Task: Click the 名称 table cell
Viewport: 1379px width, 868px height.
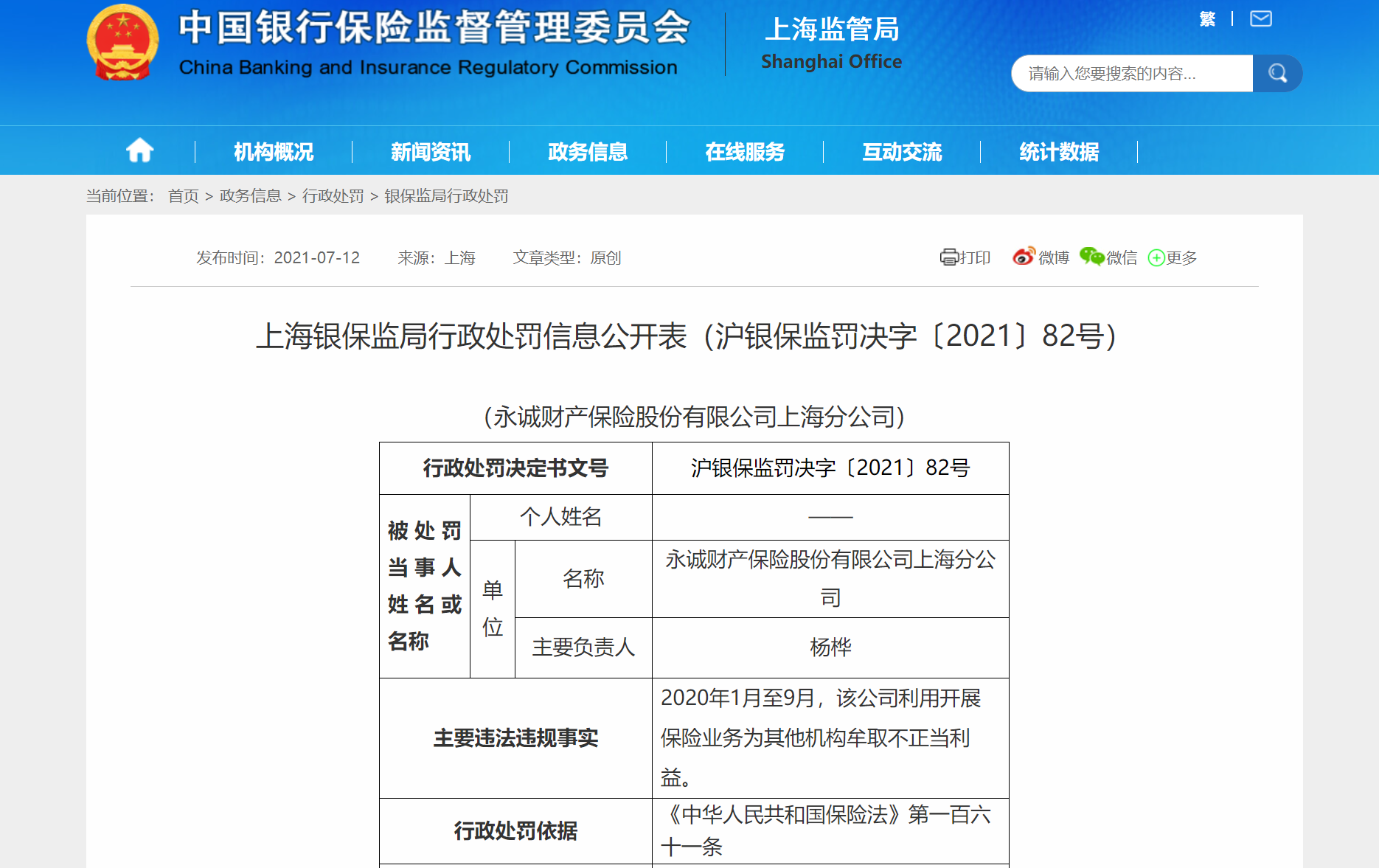Action: point(583,579)
